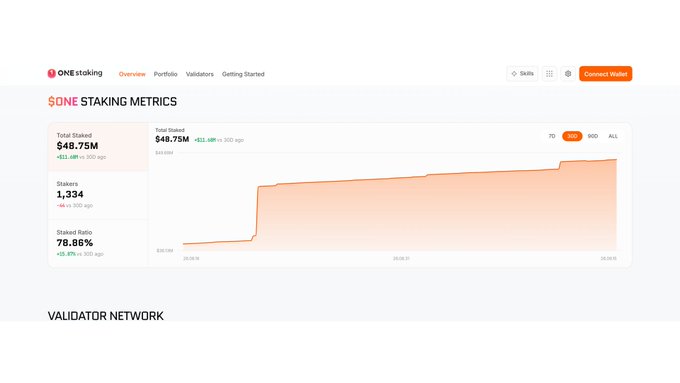The height and width of the screenshot is (383, 680).
Task: Select the Stakers metric card
Action: pos(98,195)
